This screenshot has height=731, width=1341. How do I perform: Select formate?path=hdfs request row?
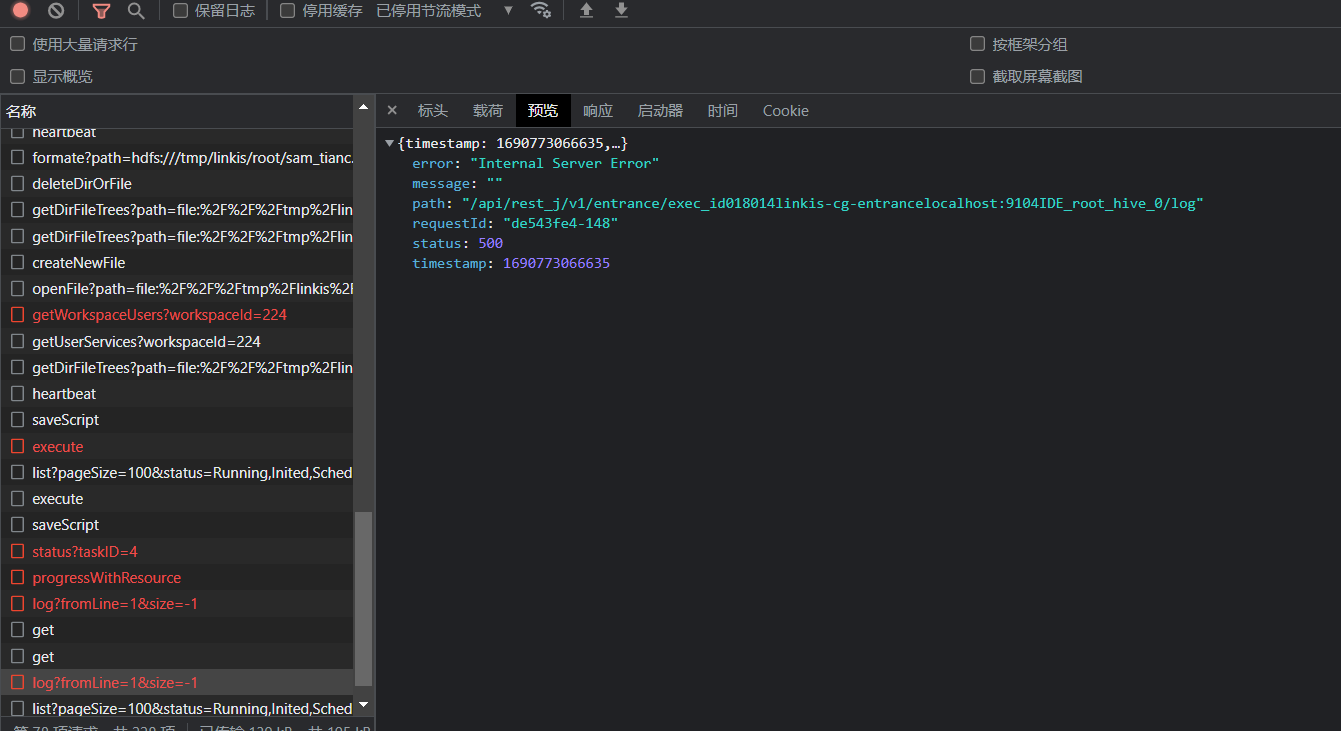tap(177, 158)
